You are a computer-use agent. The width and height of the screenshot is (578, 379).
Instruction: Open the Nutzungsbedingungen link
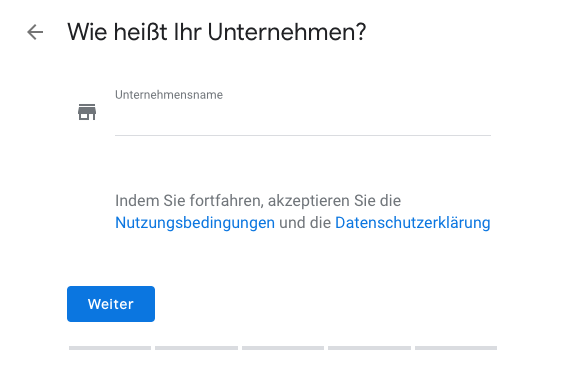click(x=195, y=223)
